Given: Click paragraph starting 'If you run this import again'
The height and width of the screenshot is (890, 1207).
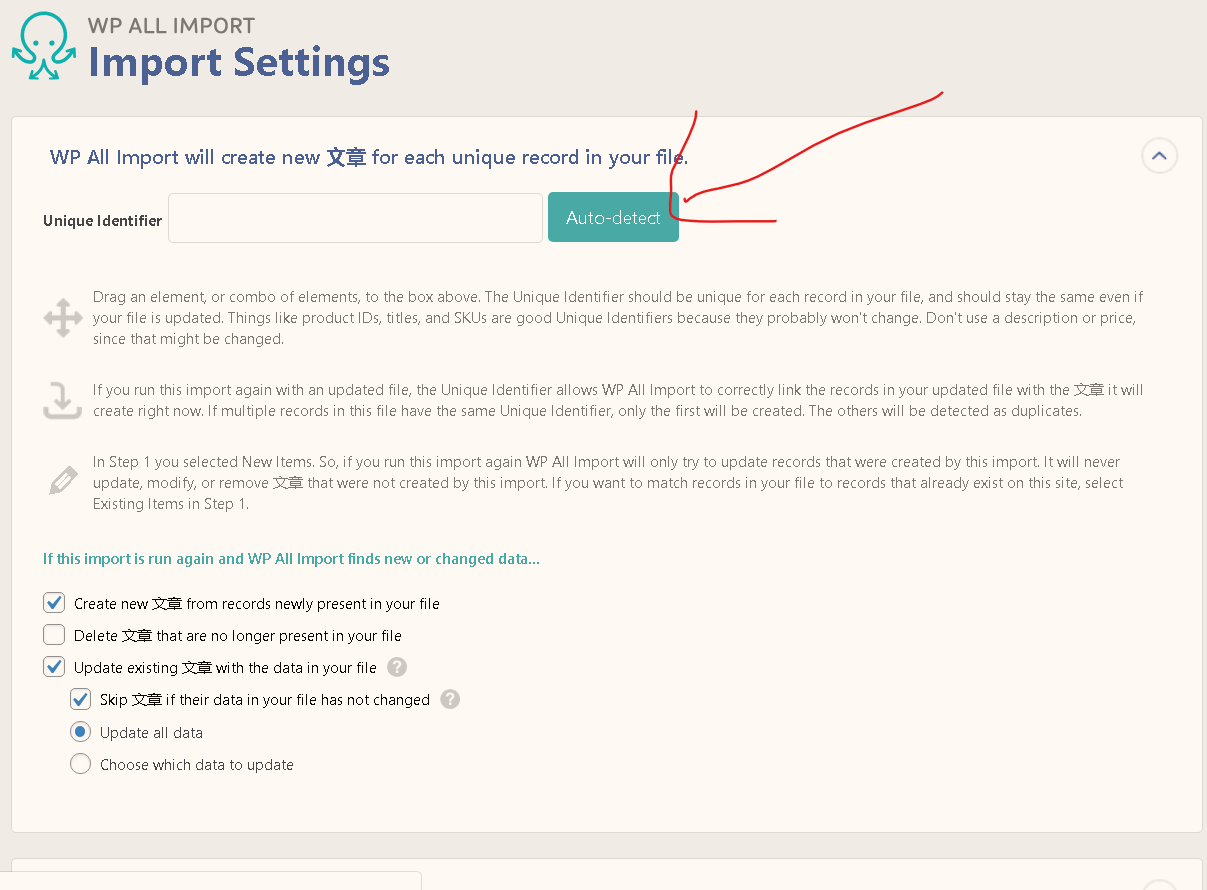Looking at the screenshot, I should coord(618,400).
